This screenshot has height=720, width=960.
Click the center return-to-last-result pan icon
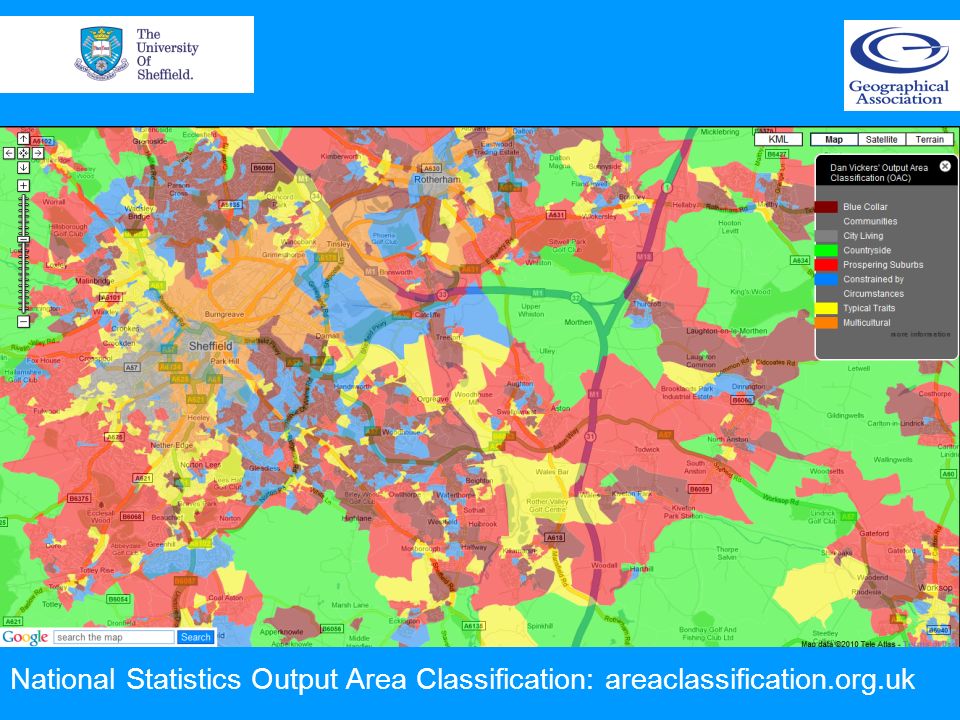coord(23,153)
